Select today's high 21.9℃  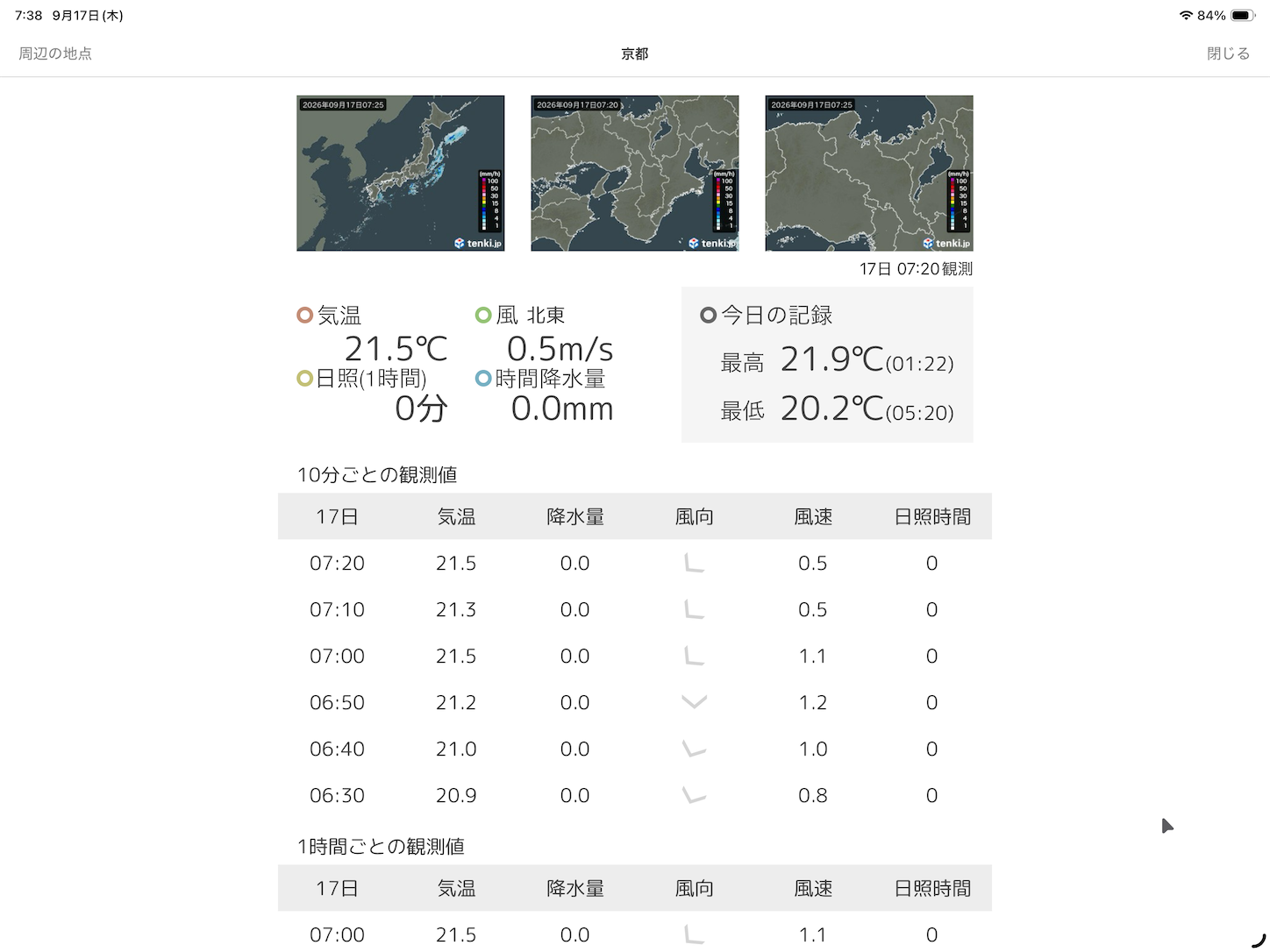tap(831, 359)
